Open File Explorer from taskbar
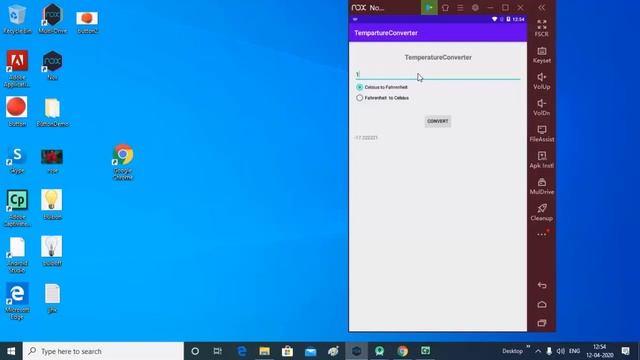640x360 pixels. 264,351
